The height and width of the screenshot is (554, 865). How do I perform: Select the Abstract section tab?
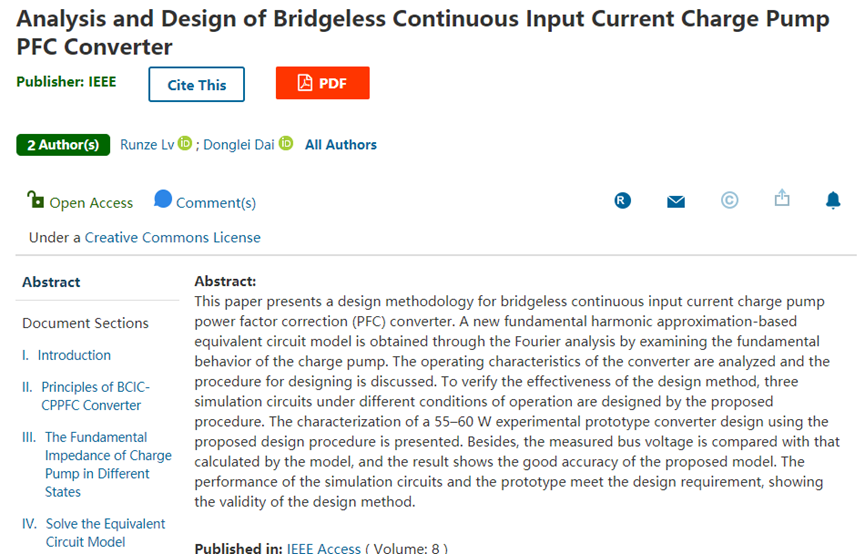(x=51, y=282)
